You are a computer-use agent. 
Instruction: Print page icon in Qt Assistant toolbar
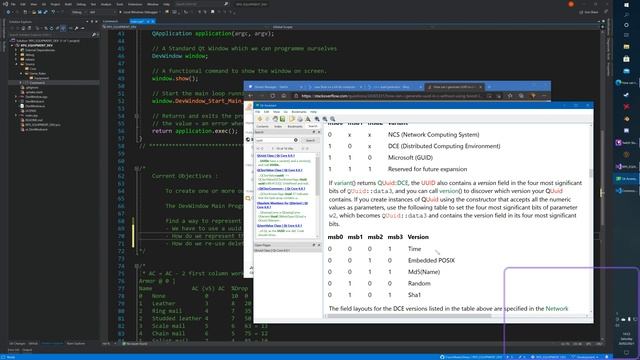(x=300, y=119)
